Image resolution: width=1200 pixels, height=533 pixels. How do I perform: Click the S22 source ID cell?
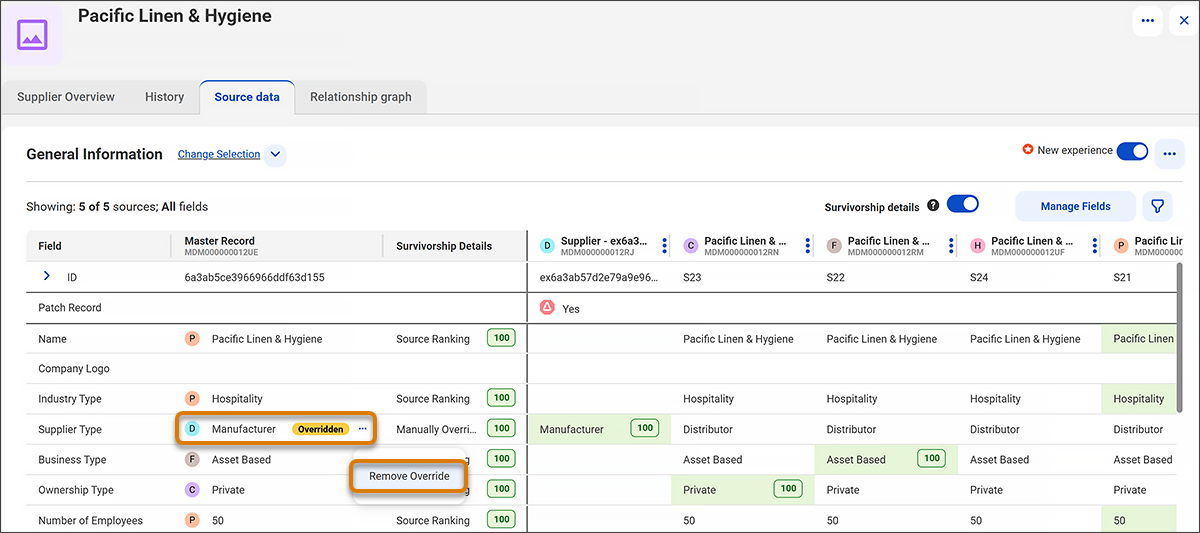tap(838, 277)
